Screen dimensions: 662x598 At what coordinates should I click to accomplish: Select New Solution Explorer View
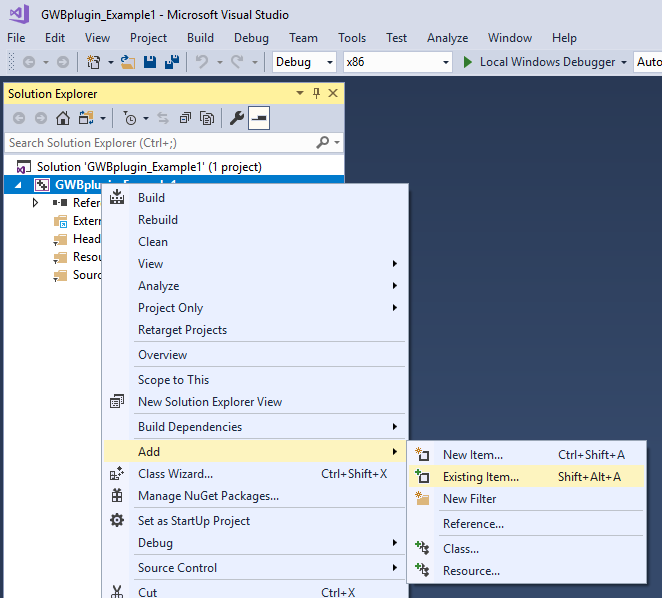pos(255,402)
